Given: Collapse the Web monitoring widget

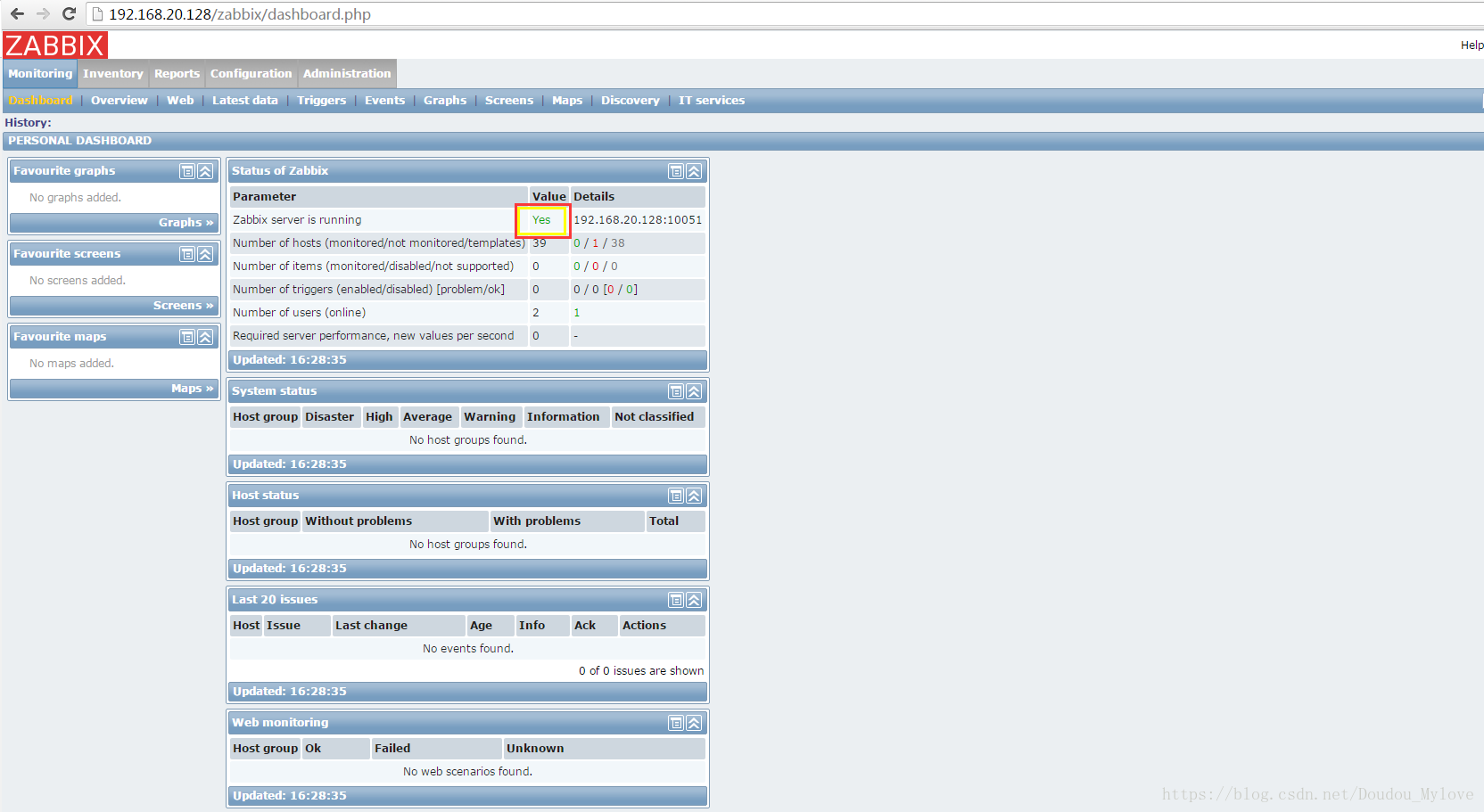Looking at the screenshot, I should pyautogui.click(x=694, y=723).
